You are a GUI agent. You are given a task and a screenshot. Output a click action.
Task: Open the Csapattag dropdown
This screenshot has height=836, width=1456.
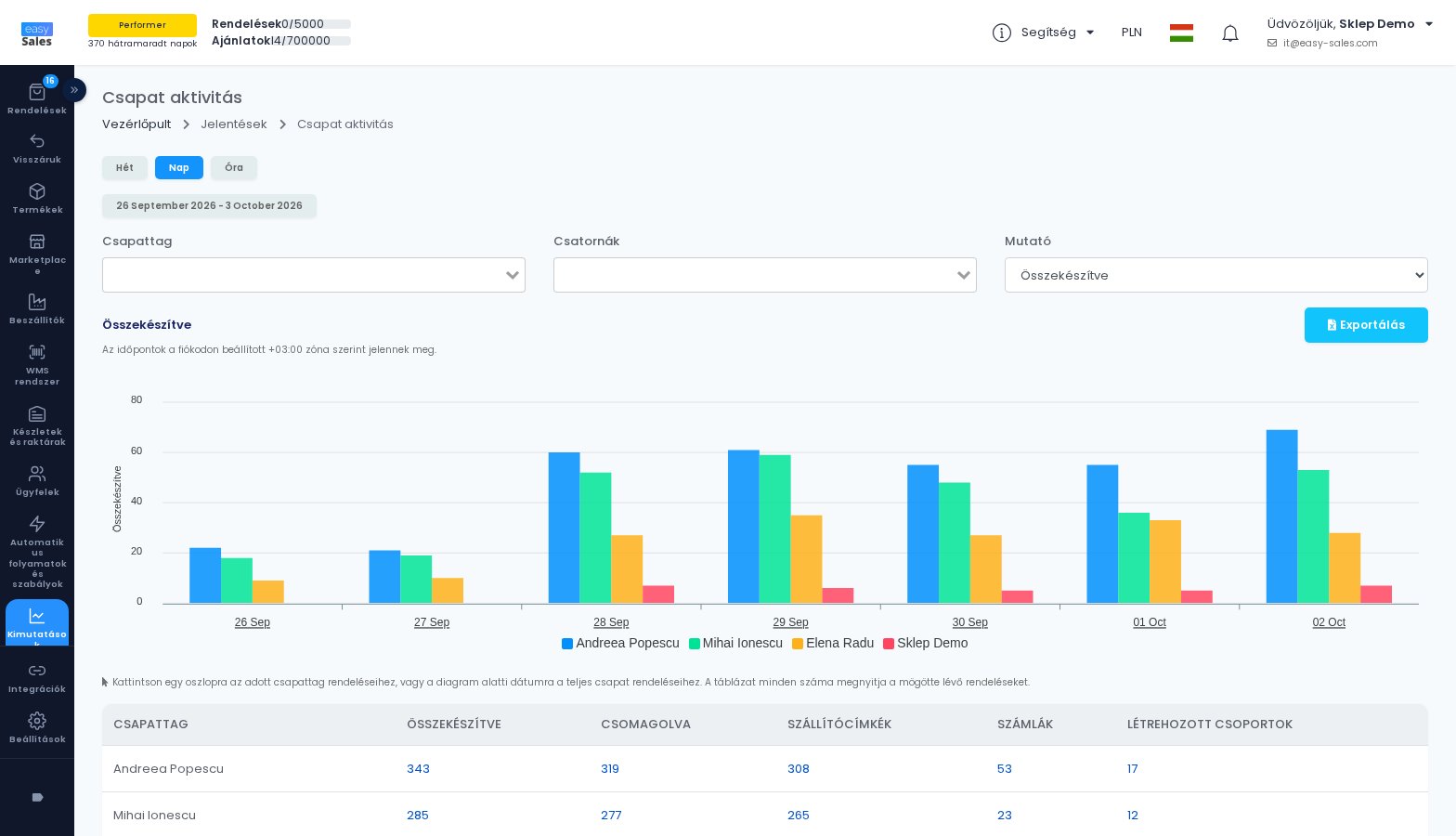[314, 275]
